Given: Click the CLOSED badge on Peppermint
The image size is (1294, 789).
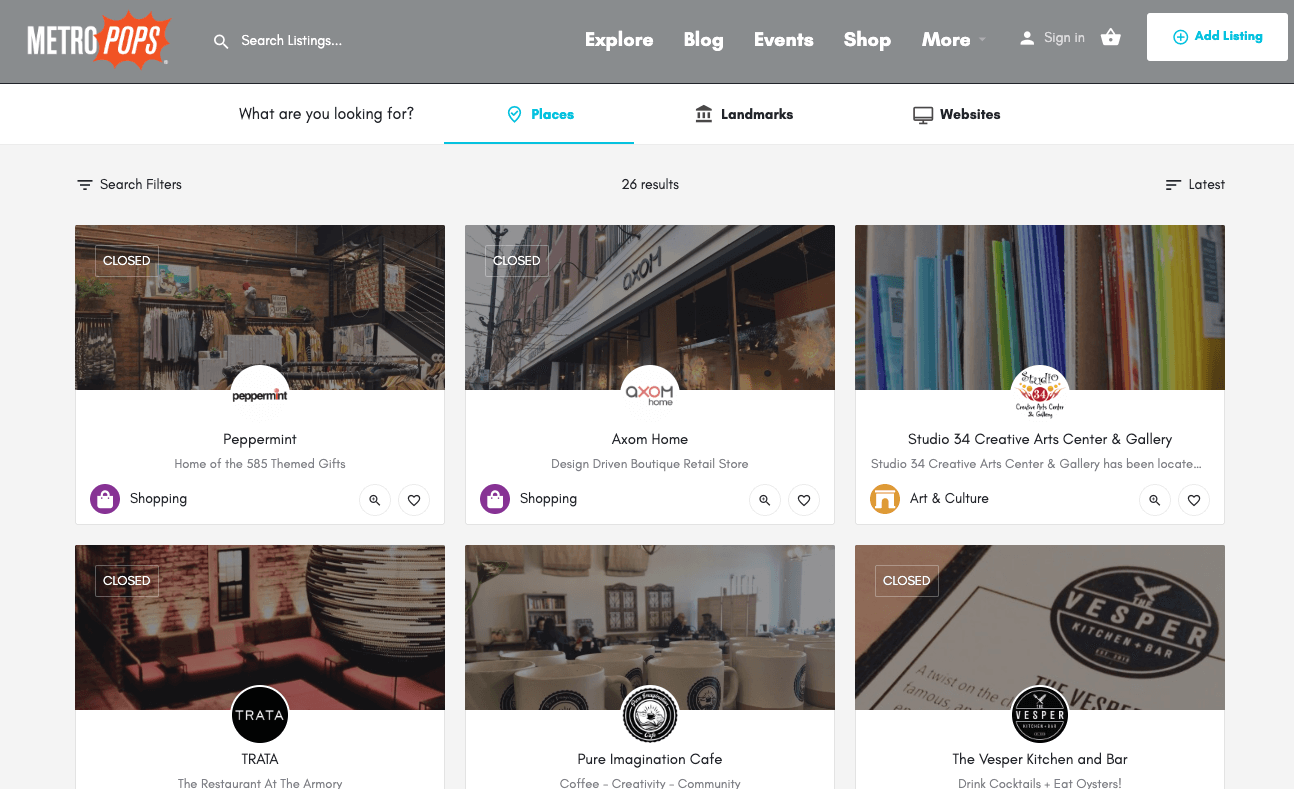Looking at the screenshot, I should 127,261.
